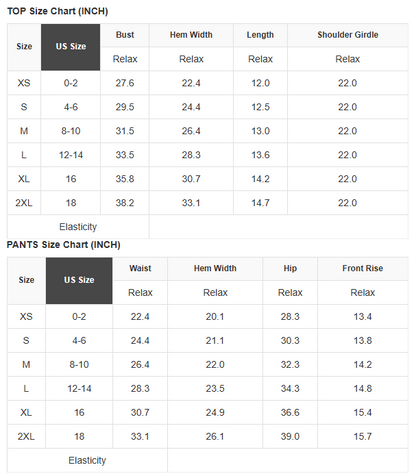
Task: Click the Length column header in TOP chart
Action: pos(260,35)
